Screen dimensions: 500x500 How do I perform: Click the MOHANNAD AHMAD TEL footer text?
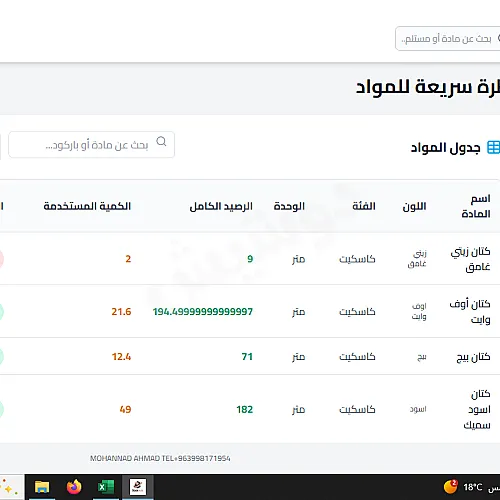point(160,458)
